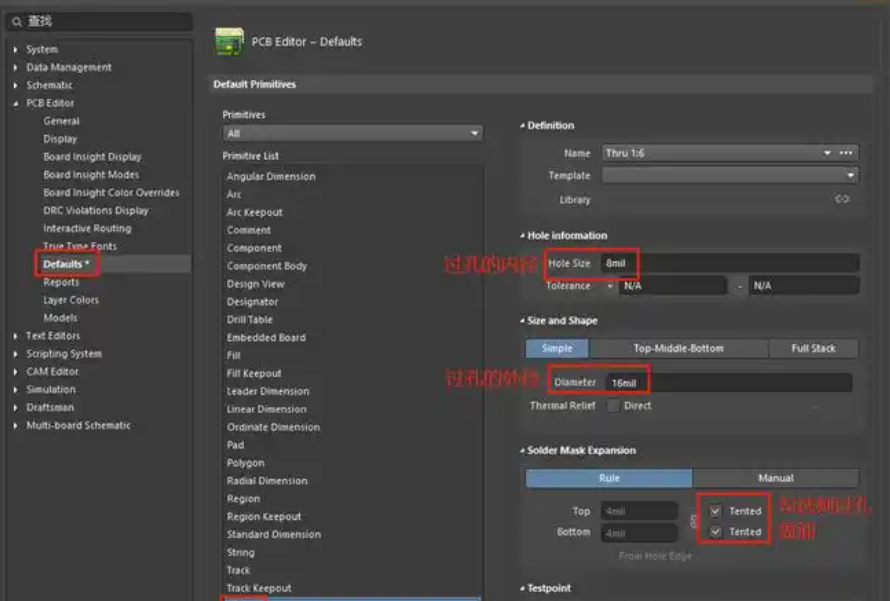Open Layer Colors under PCB Editor
Viewport: 890px width, 601px height.
70,300
